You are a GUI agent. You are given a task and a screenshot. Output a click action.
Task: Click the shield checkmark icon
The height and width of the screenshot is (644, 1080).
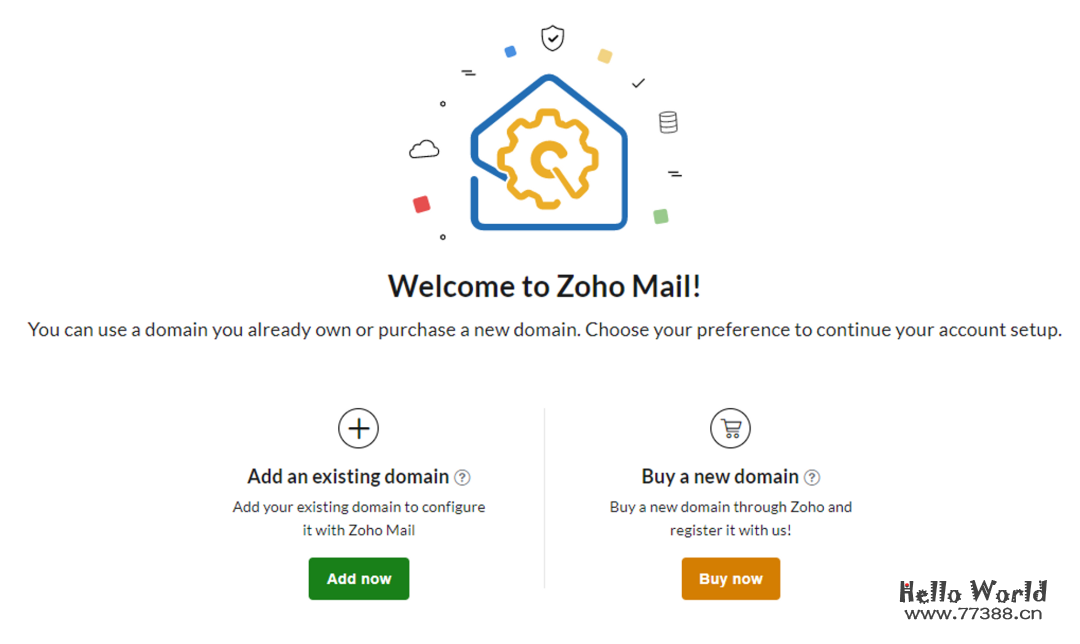tap(552, 39)
